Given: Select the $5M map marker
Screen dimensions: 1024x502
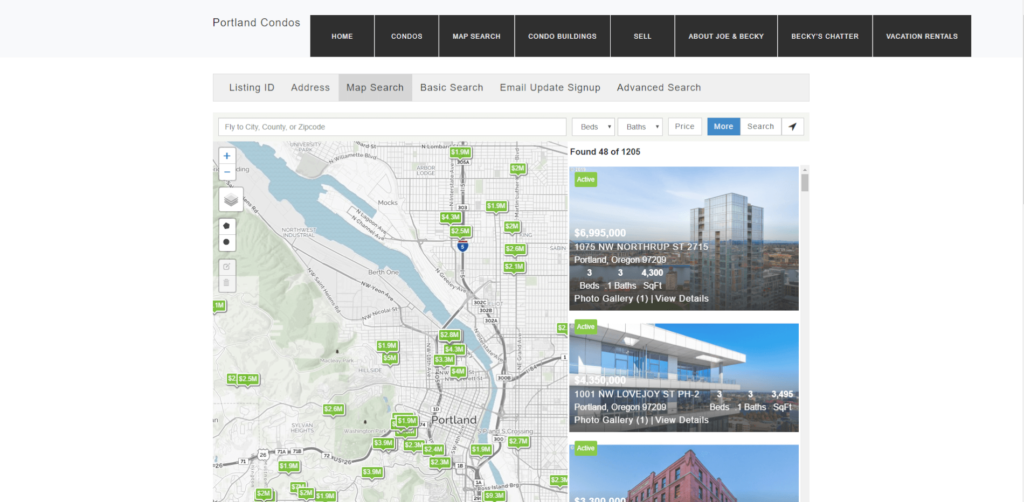Looking at the screenshot, I should click(x=390, y=358).
